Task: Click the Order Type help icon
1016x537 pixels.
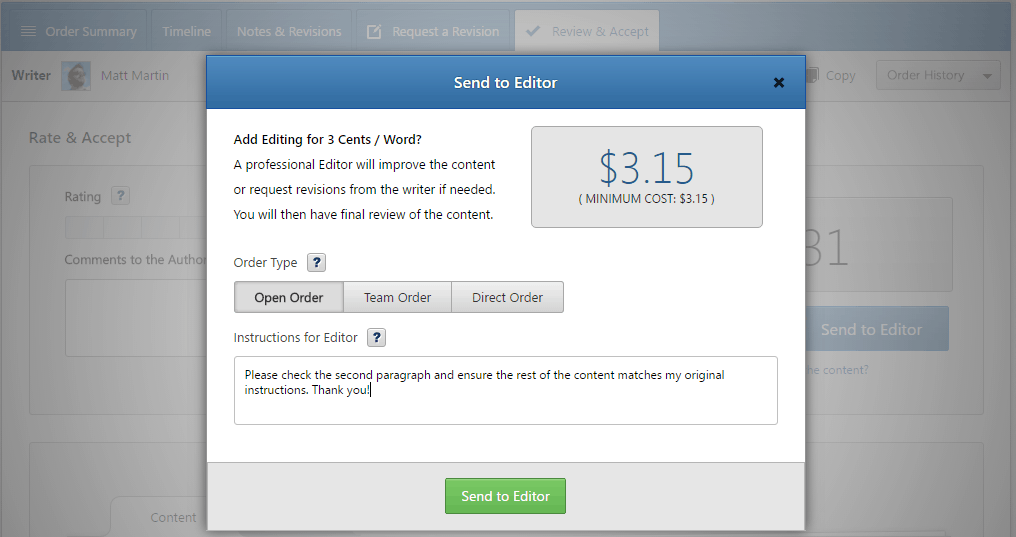Action: click(x=316, y=263)
